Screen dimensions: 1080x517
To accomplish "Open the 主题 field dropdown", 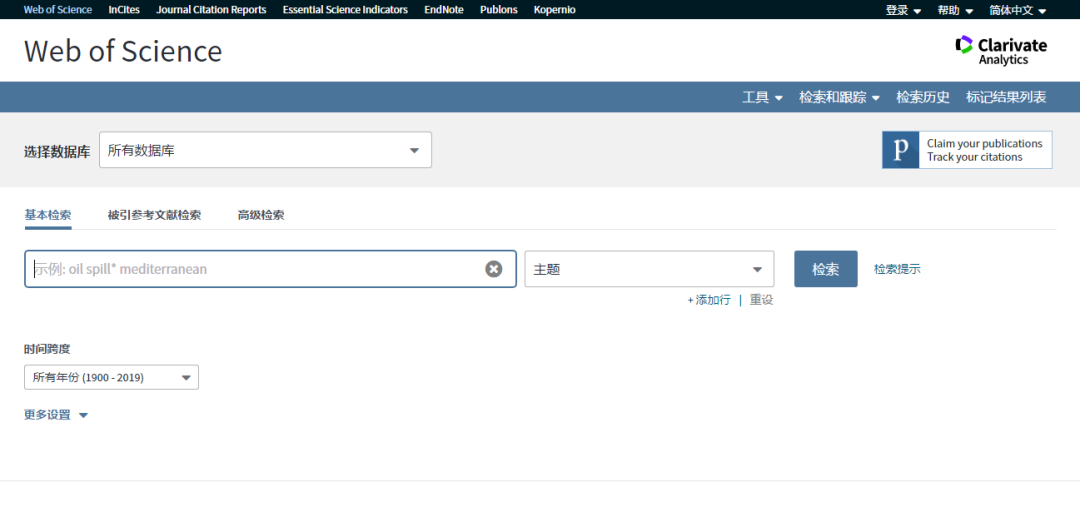I will pyautogui.click(x=649, y=269).
